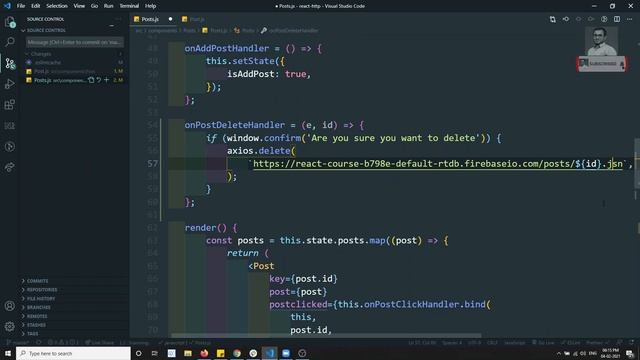Open the Run menu
The image size is (640, 360).
[109, 6]
